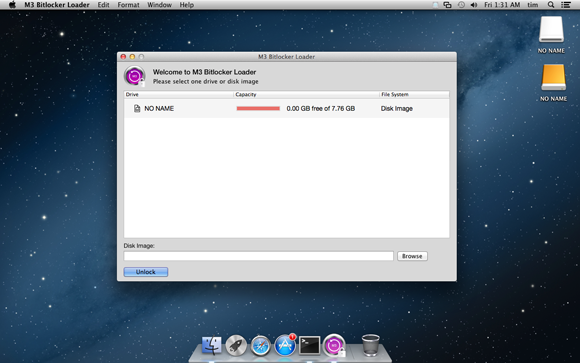Image resolution: width=580 pixels, height=363 pixels.
Task: Open the Format menu
Action: [x=128, y=5]
